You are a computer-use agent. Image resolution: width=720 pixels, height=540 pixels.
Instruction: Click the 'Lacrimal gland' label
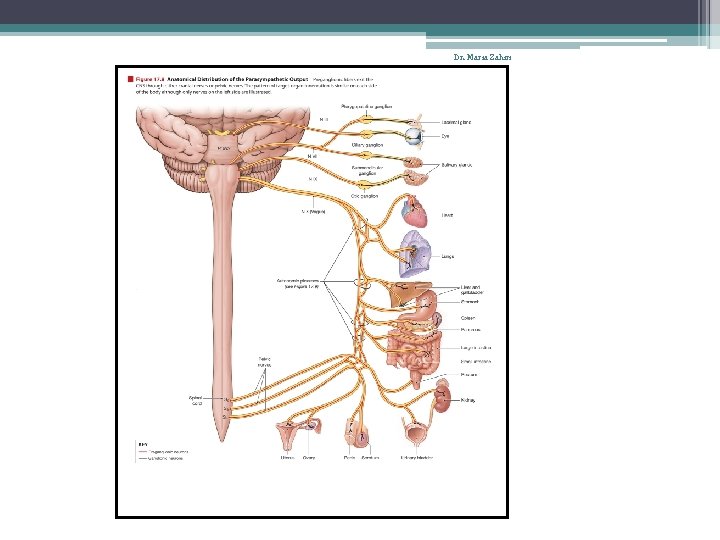coord(456,122)
